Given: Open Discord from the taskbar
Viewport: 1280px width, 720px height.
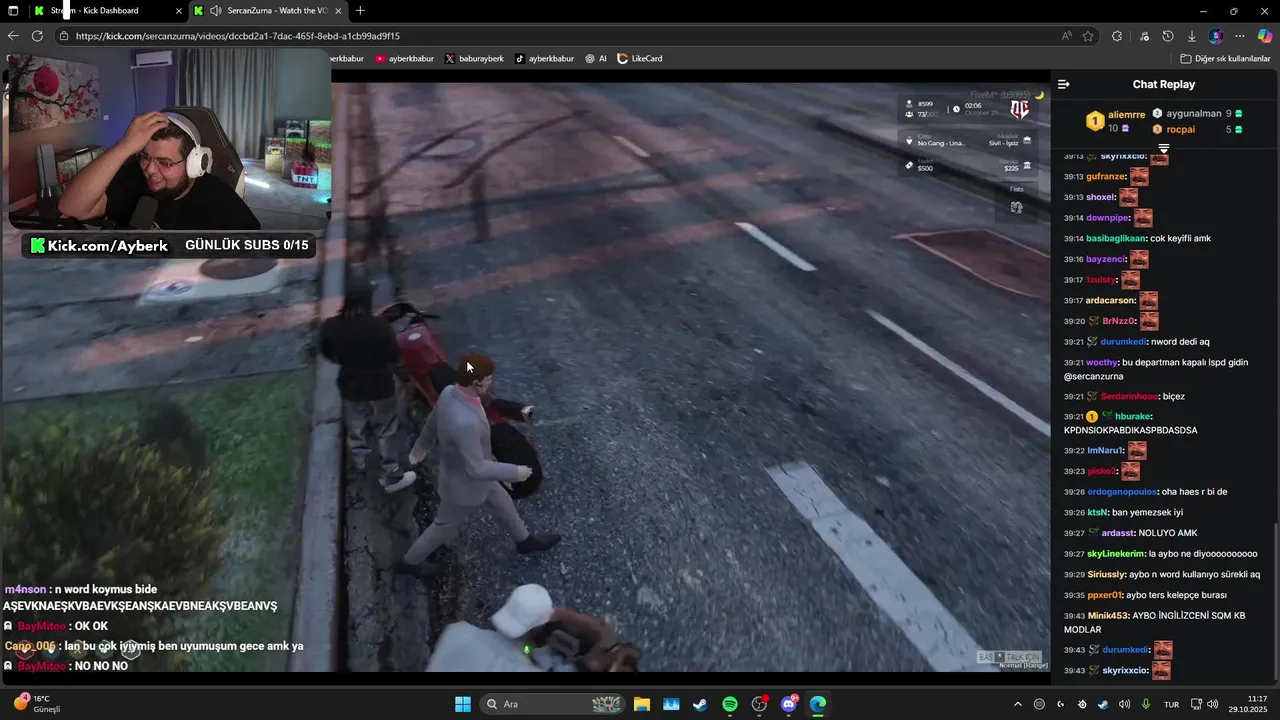Looking at the screenshot, I should coord(789,704).
